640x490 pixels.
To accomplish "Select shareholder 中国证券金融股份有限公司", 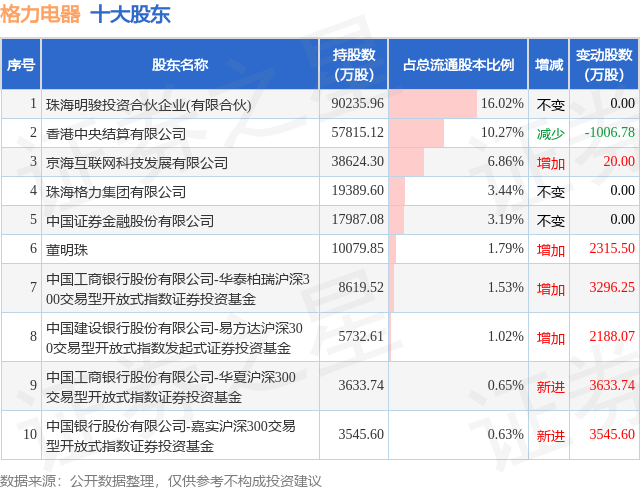I will click(x=130, y=221).
